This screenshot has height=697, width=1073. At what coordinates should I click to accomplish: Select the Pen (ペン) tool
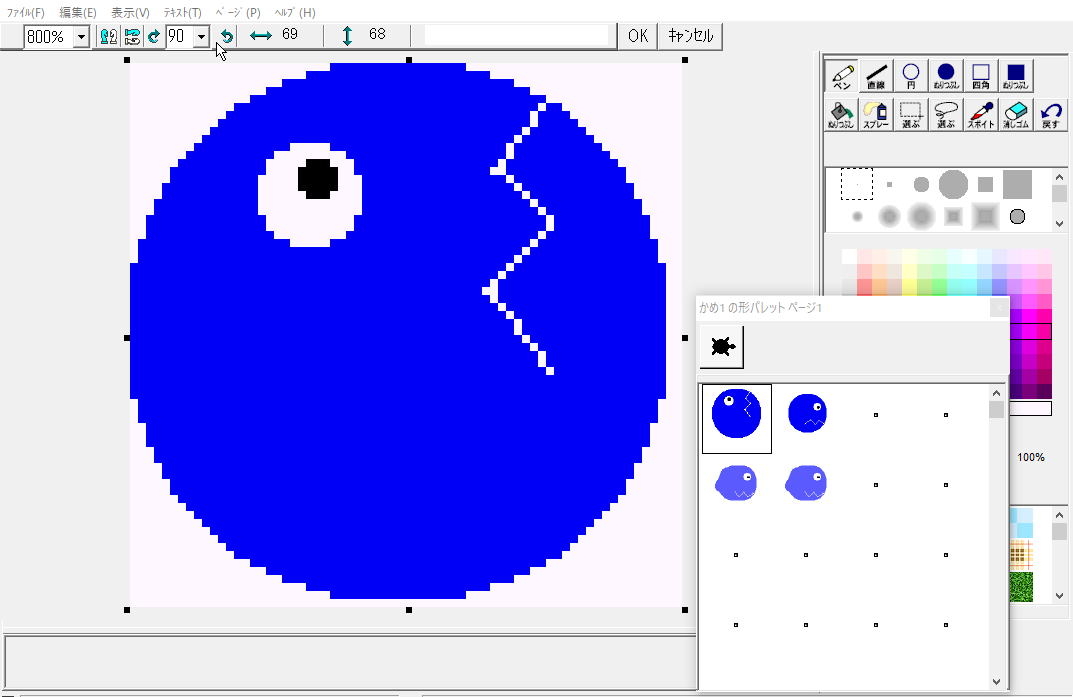pos(842,75)
